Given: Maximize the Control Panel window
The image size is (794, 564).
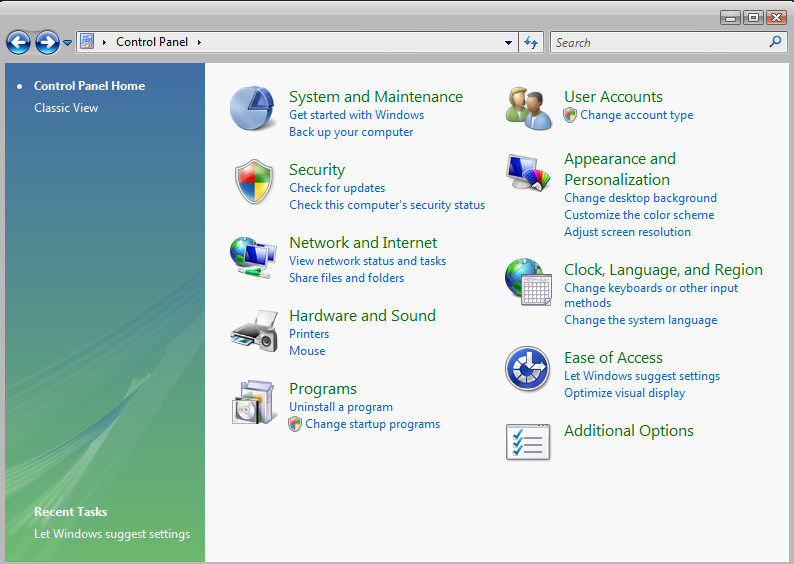Looking at the screenshot, I should [753, 18].
